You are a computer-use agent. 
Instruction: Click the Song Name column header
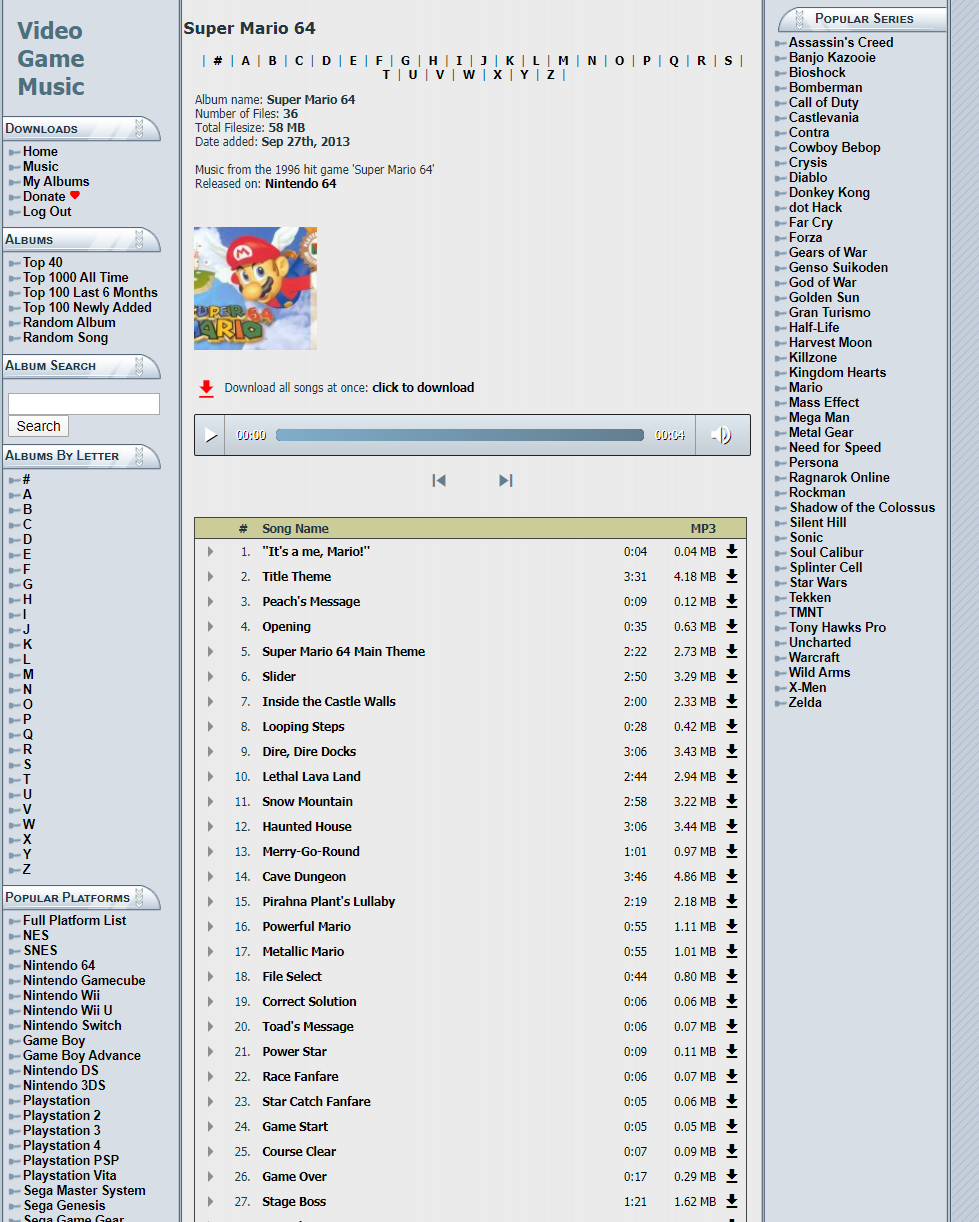[295, 529]
